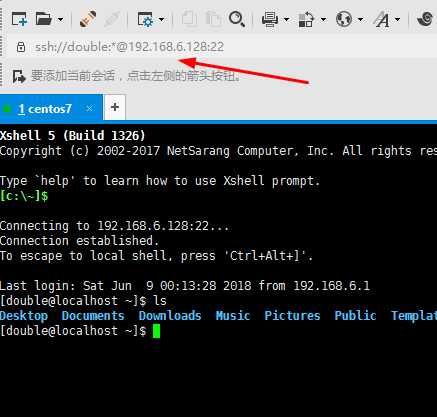Click the Font icon

[381, 19]
